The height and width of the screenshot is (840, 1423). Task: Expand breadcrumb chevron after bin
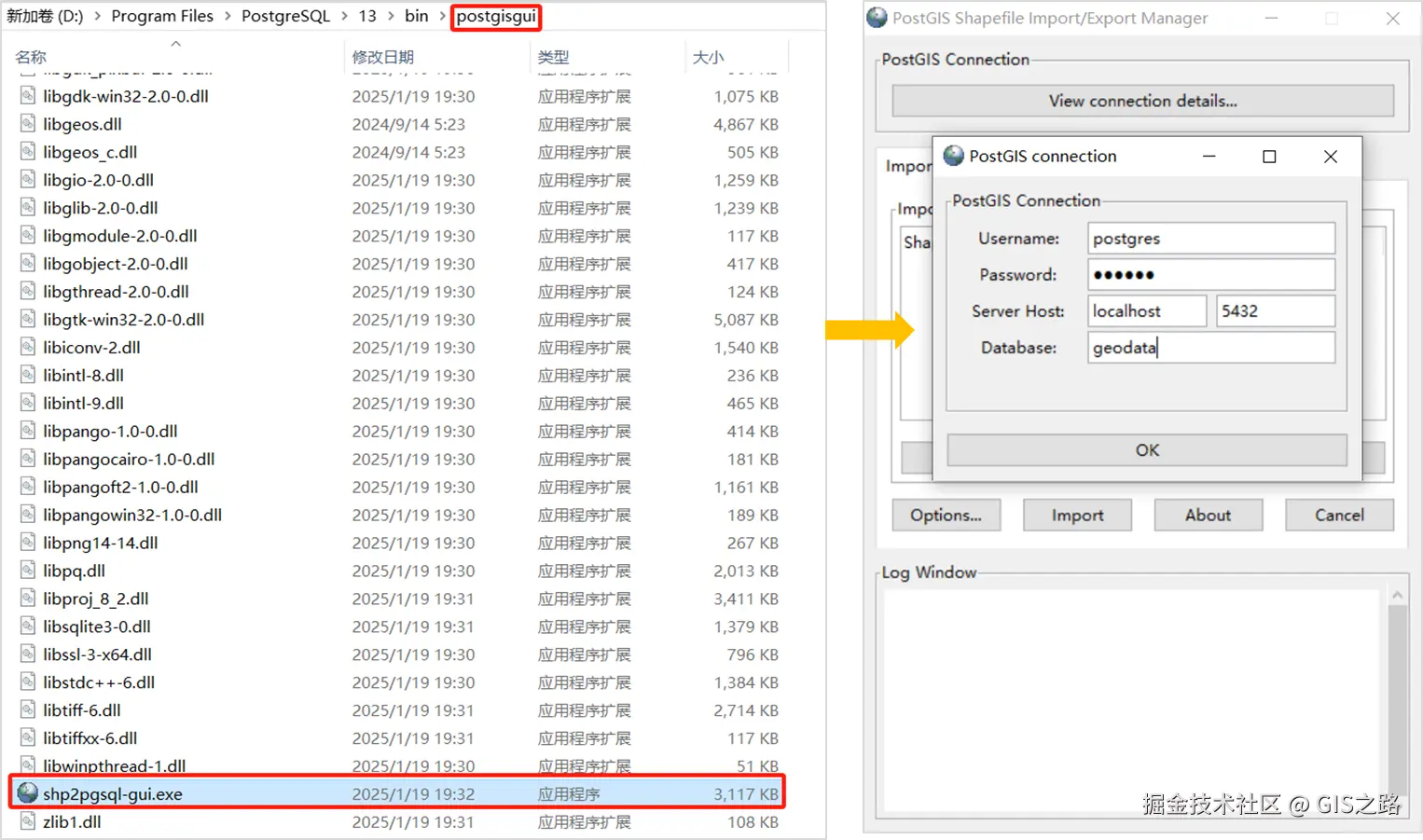(x=442, y=17)
